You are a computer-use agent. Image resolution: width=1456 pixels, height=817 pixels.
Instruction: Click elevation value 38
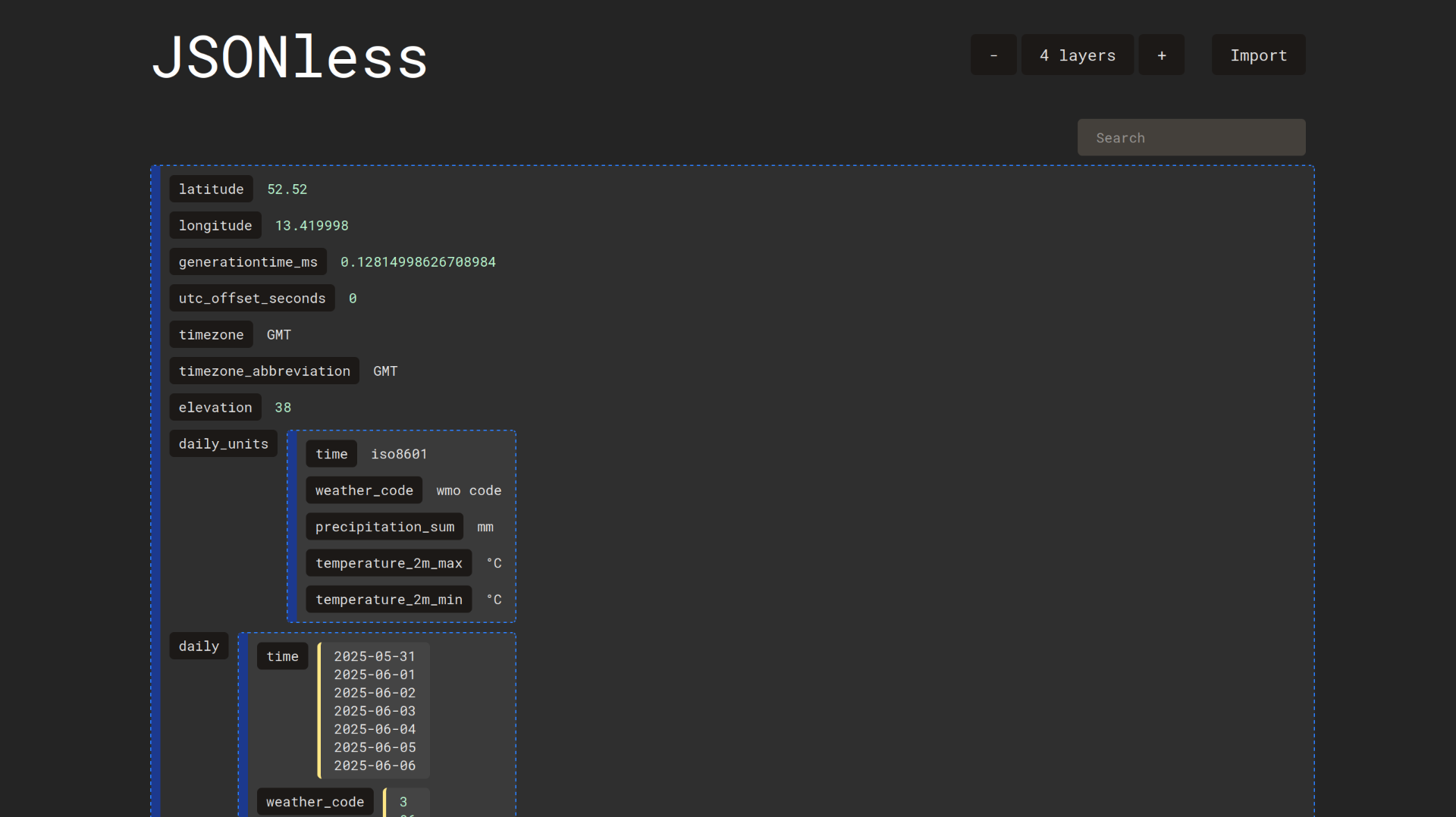tap(283, 407)
